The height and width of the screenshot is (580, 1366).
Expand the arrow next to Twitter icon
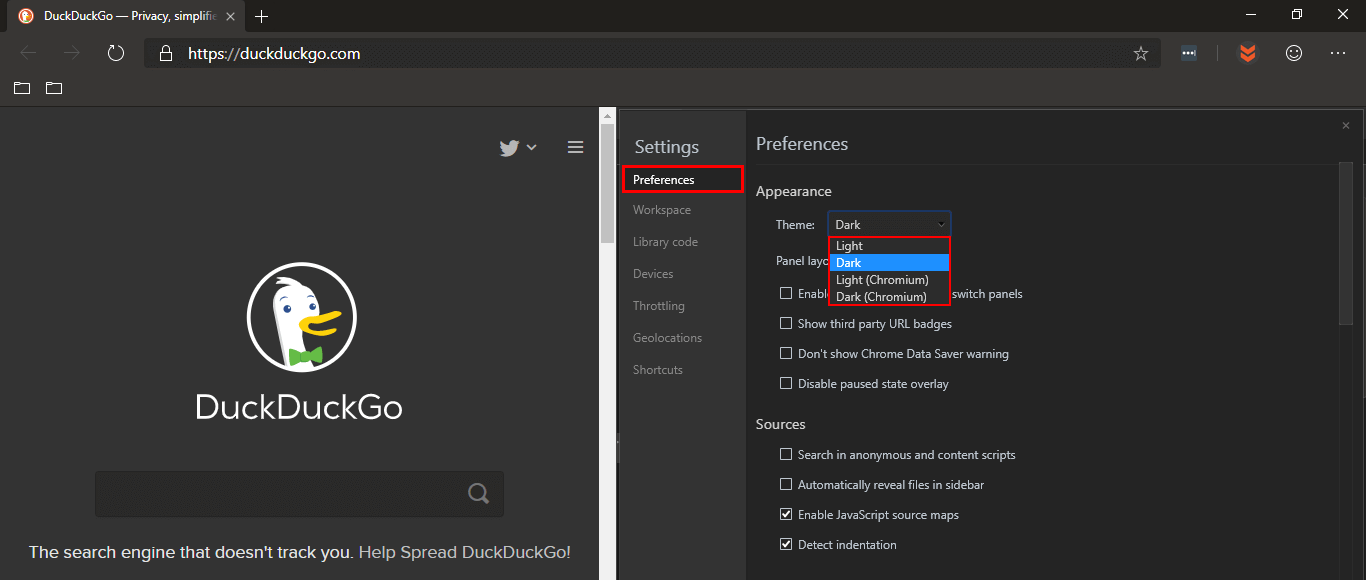[531, 147]
